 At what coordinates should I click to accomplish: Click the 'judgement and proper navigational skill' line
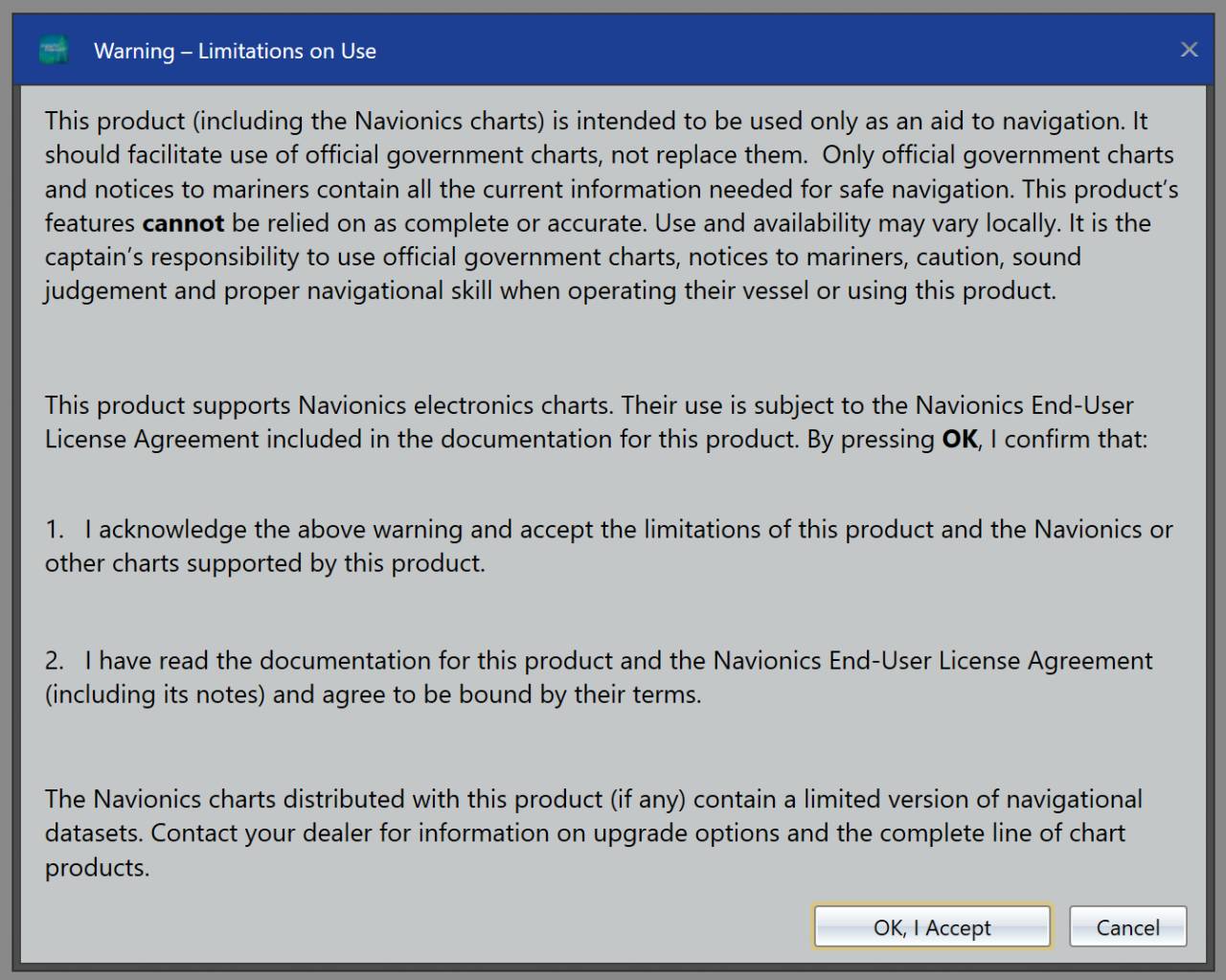click(550, 291)
